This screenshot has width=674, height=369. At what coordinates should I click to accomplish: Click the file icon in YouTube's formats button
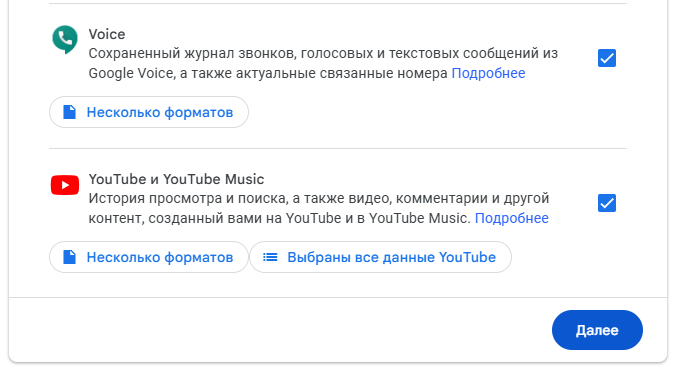coord(69,257)
